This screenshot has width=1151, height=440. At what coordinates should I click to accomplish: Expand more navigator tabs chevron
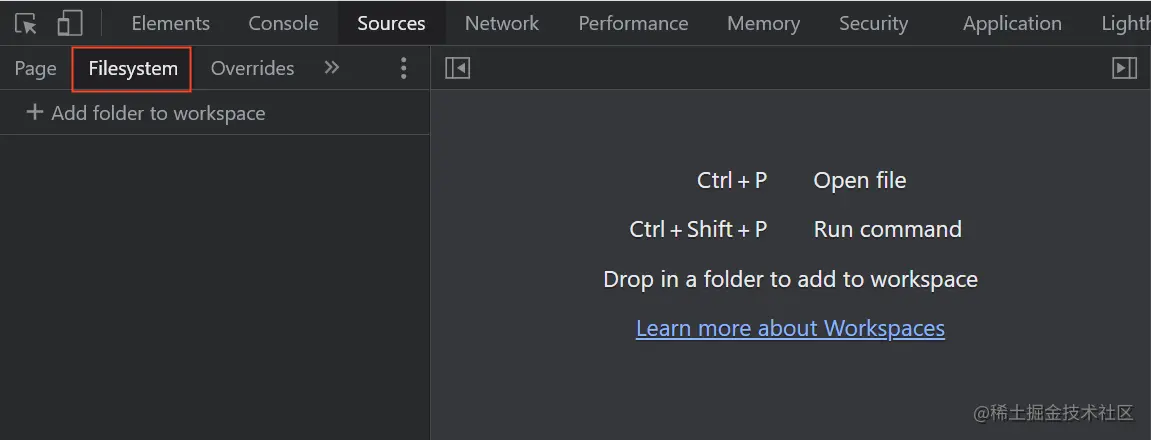pyautogui.click(x=332, y=68)
